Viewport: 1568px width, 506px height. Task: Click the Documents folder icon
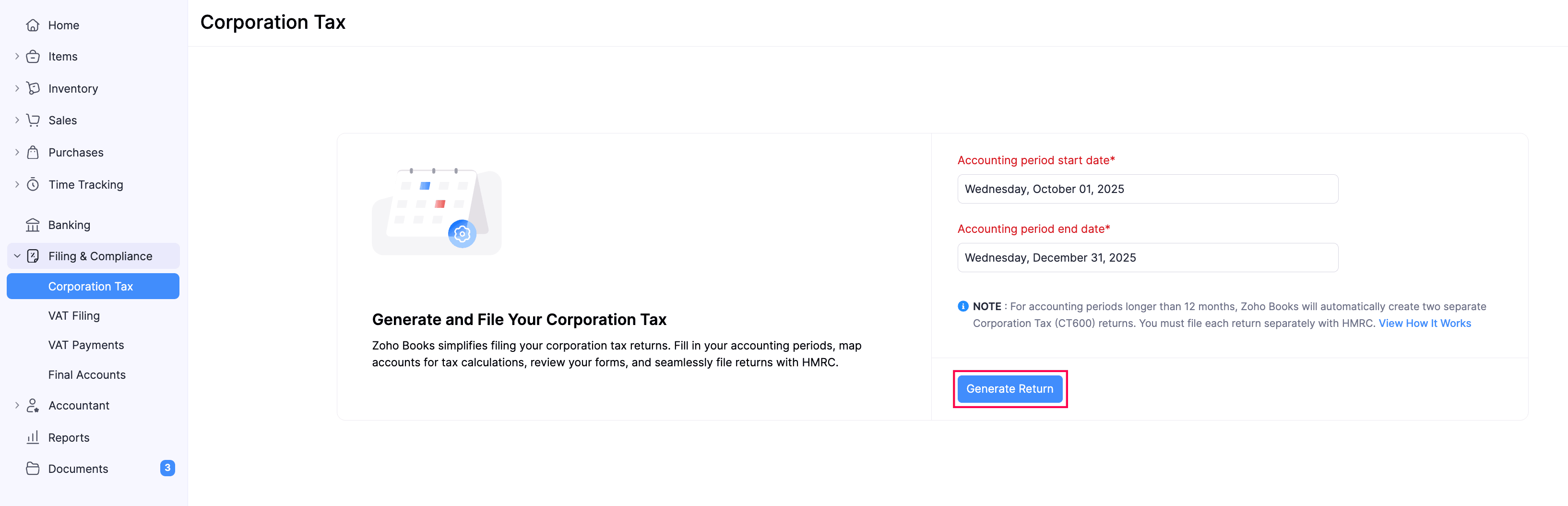pos(33,468)
